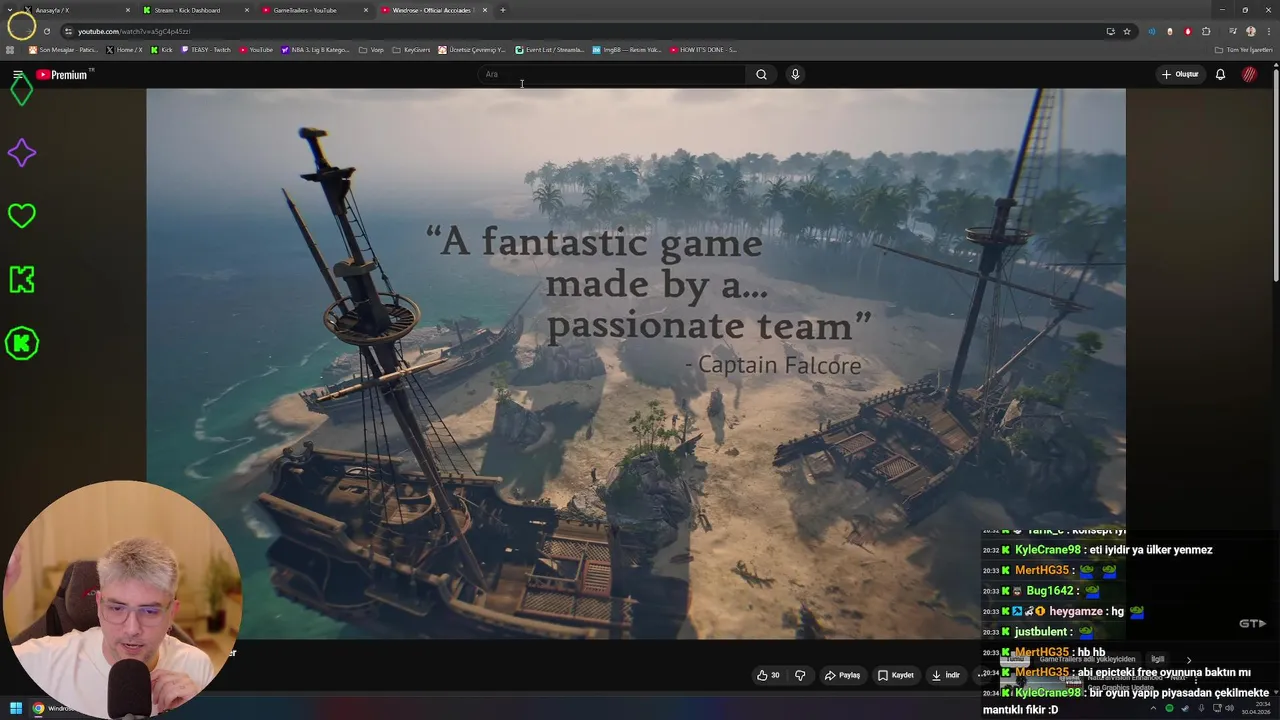Click the YouTube search magnifier button
Viewport: 1280px width, 720px height.
point(761,74)
